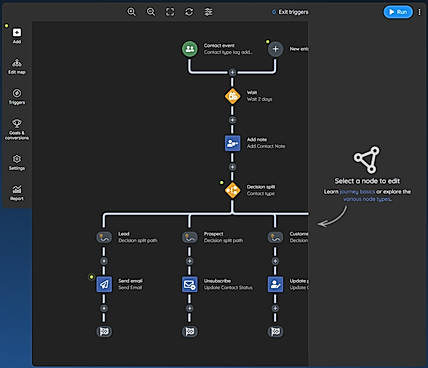
Task: Click the New entry plus node
Action: [x=275, y=49]
